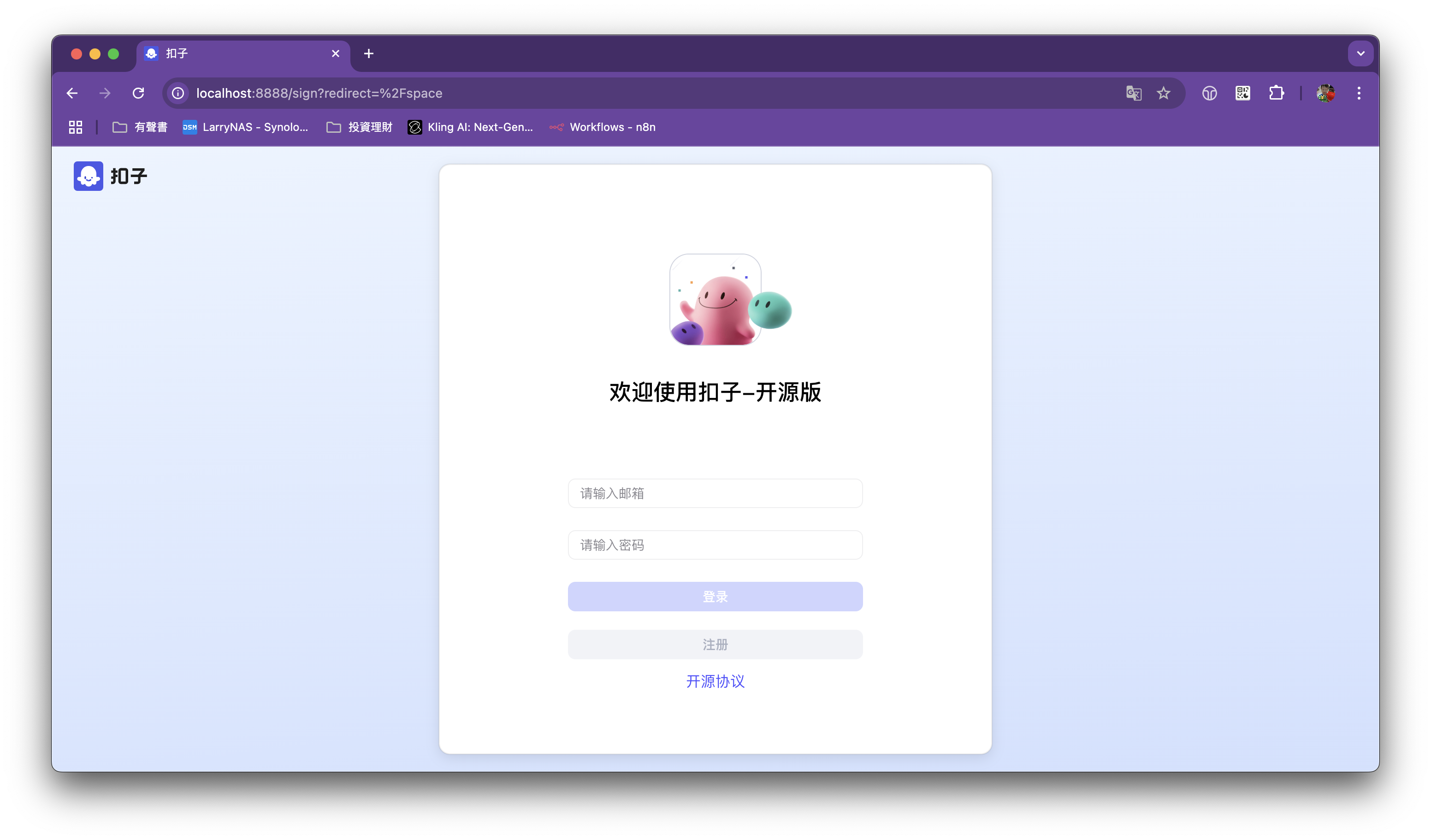Open the Chrome three-dot menu
This screenshot has width=1431, height=840.
1359,93
